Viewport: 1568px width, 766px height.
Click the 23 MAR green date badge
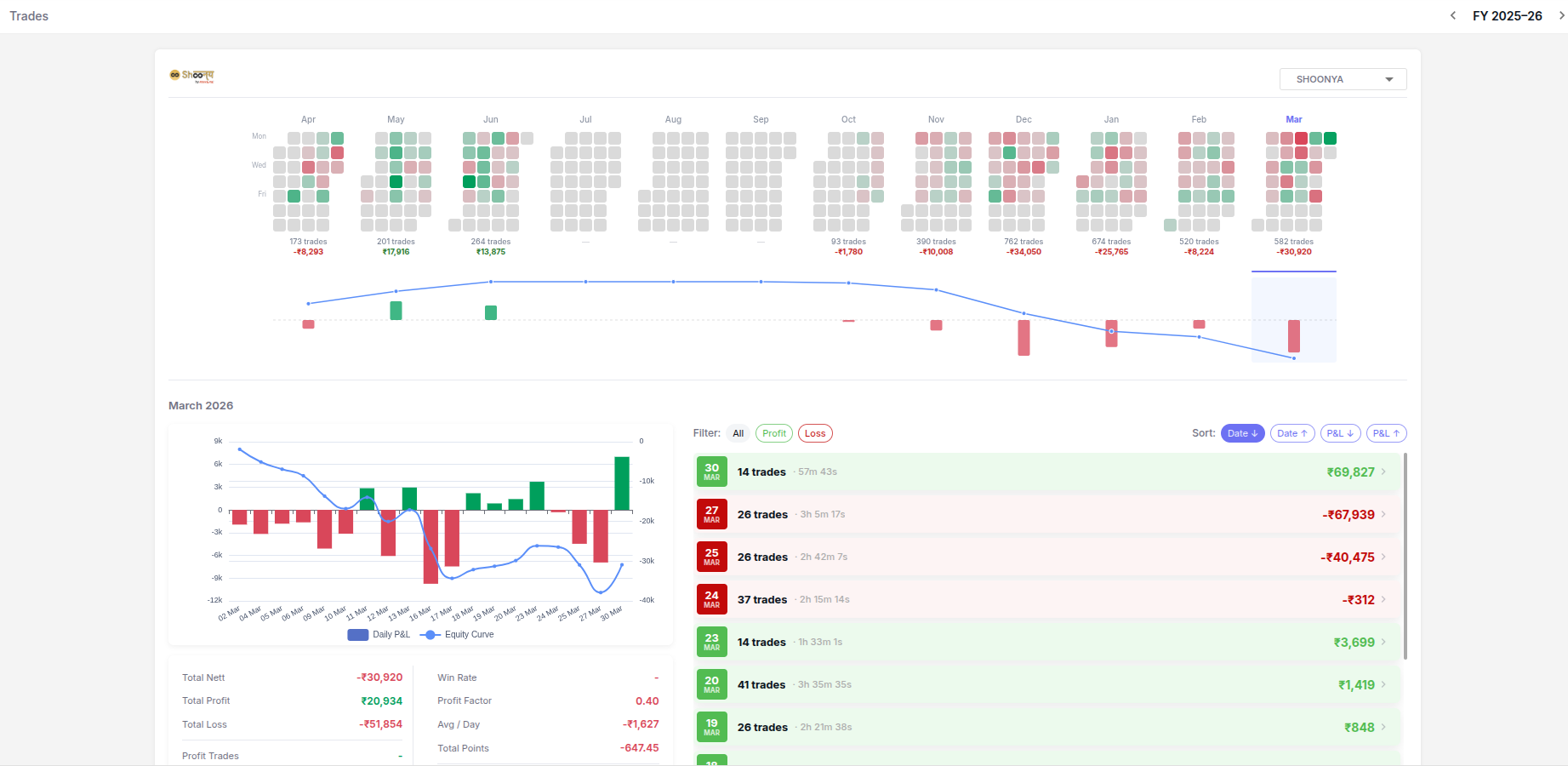[x=712, y=642]
